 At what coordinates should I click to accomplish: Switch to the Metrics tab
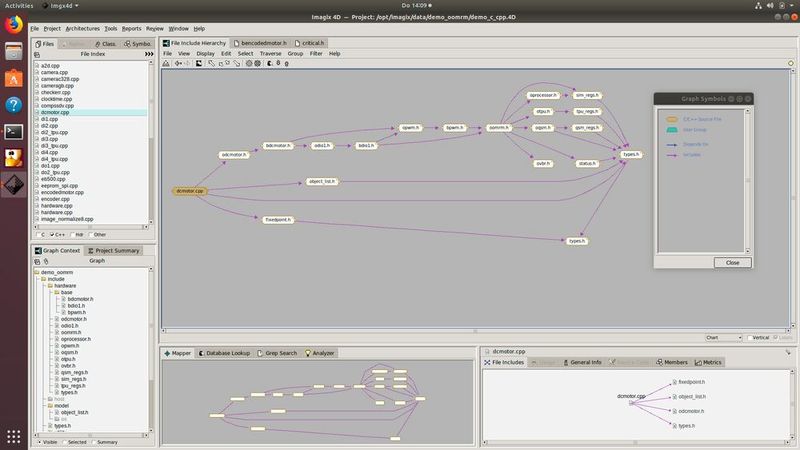point(708,362)
